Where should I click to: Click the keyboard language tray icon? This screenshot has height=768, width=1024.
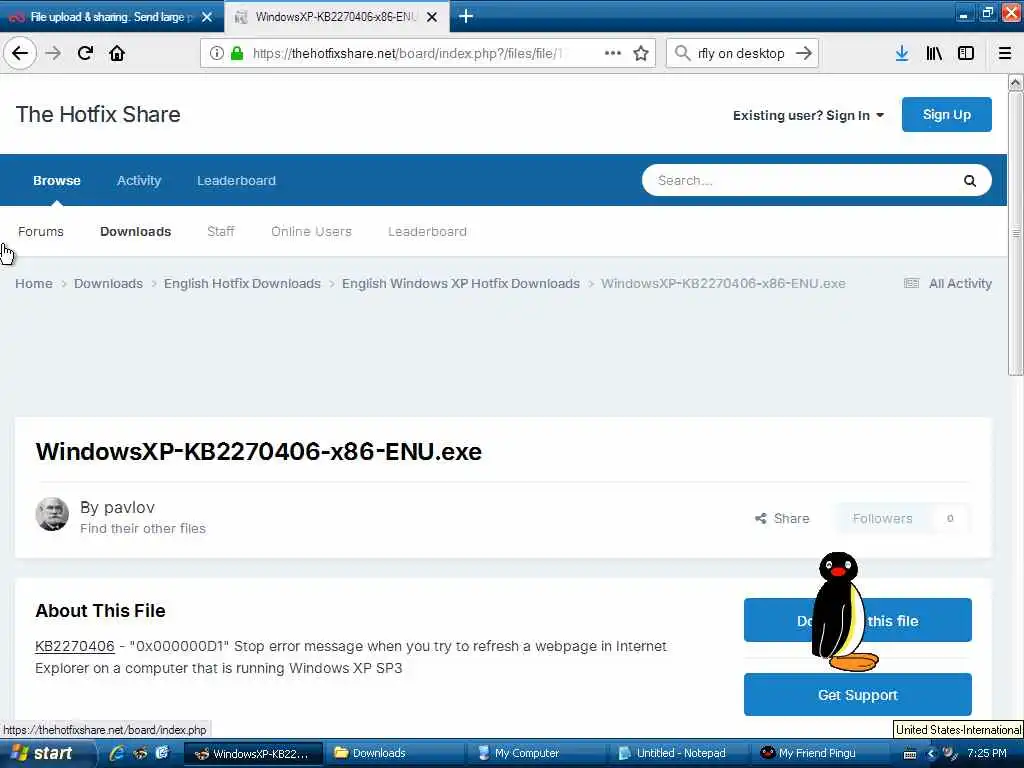(x=910, y=754)
